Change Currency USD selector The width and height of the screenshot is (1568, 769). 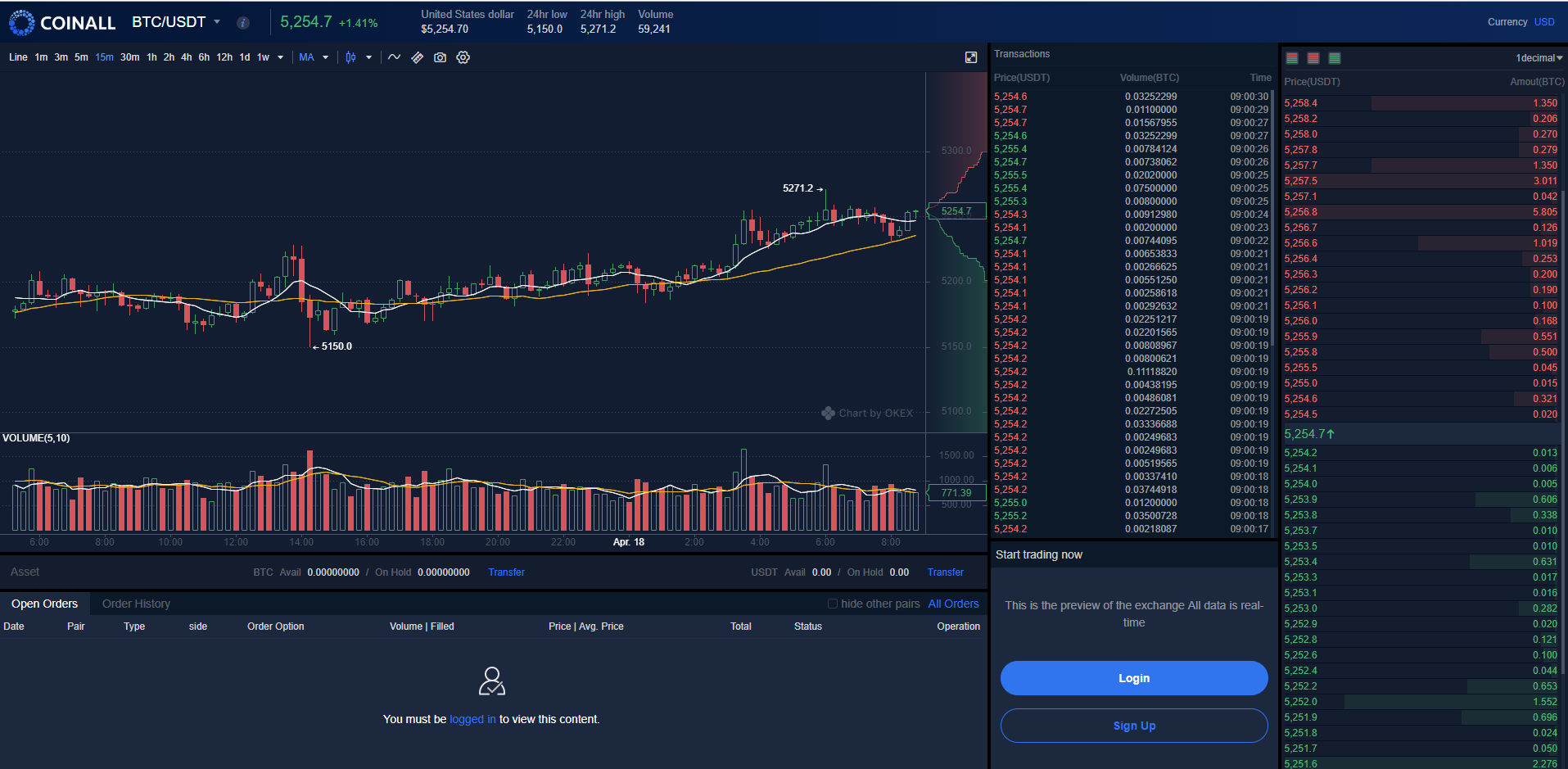point(1544,22)
